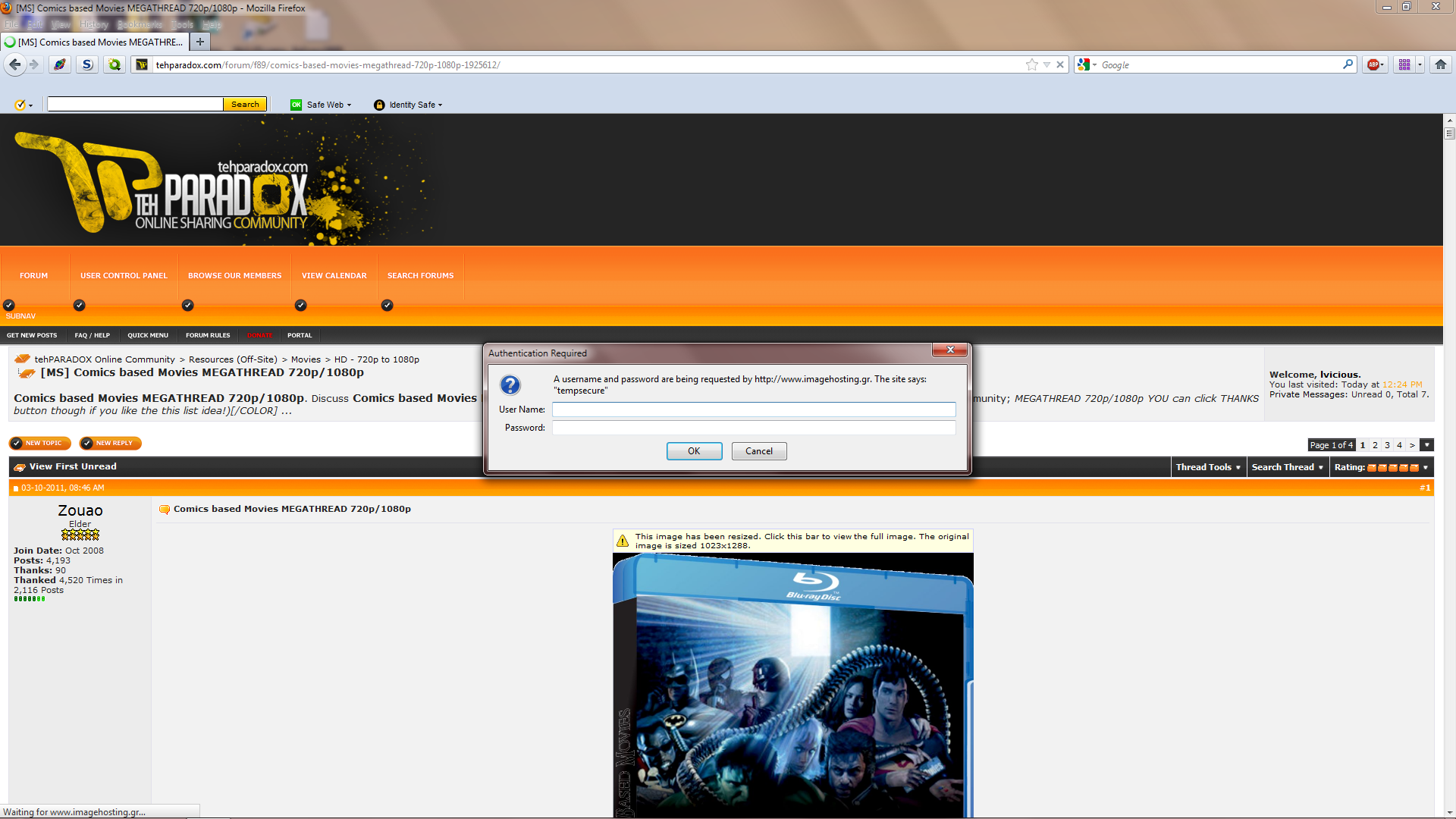This screenshot has width=1456, height=819.
Task: Click Resources (Off-Site) breadcrumb link
Action: (233, 359)
